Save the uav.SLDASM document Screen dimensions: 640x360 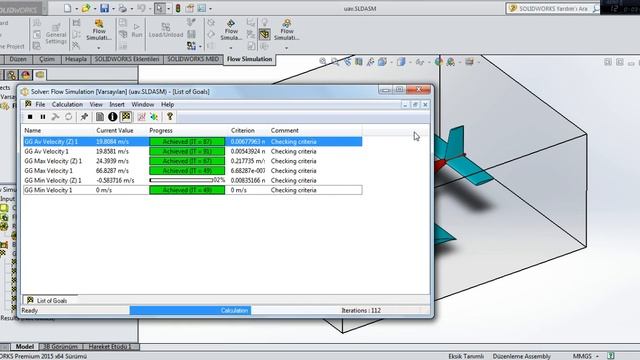click(104, 8)
